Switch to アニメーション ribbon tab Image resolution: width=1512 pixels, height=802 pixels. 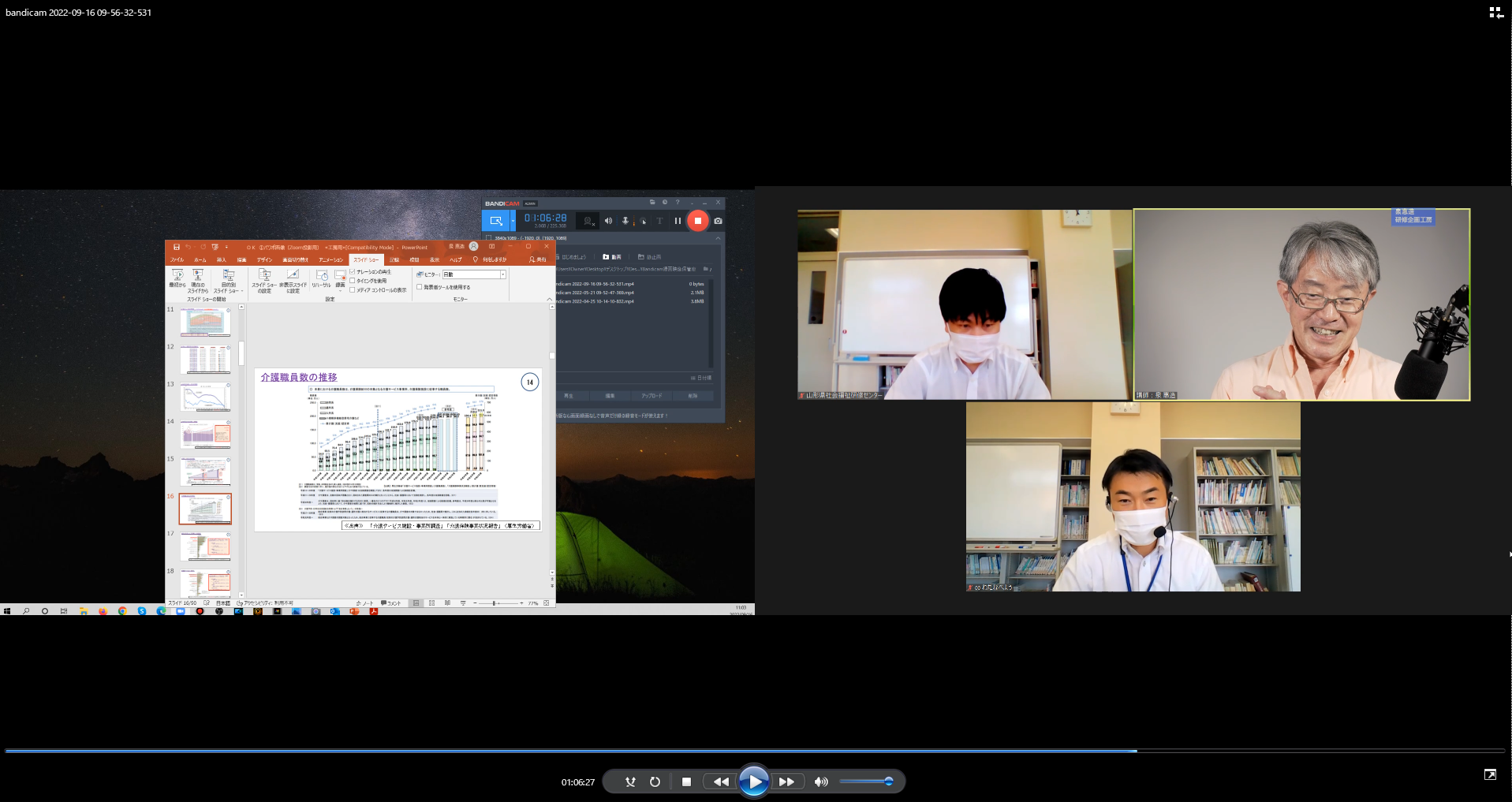[331, 259]
